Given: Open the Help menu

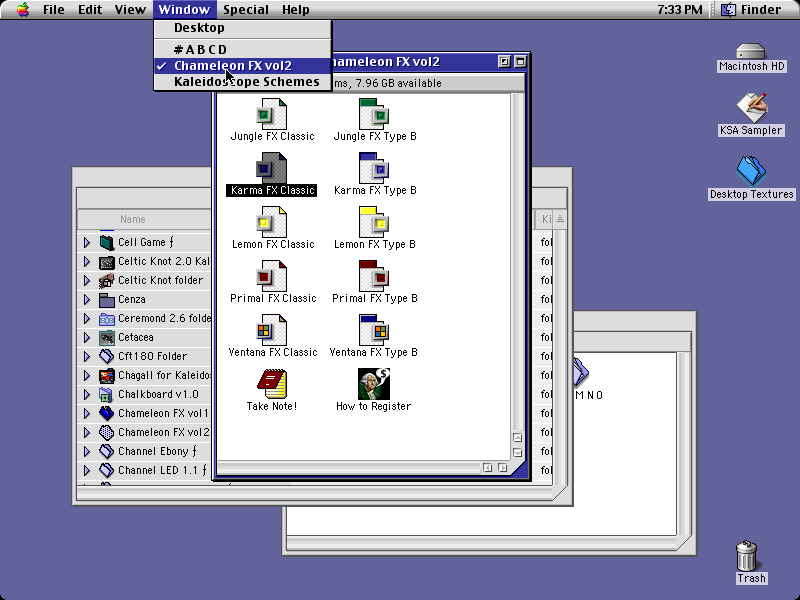Looking at the screenshot, I should [295, 10].
